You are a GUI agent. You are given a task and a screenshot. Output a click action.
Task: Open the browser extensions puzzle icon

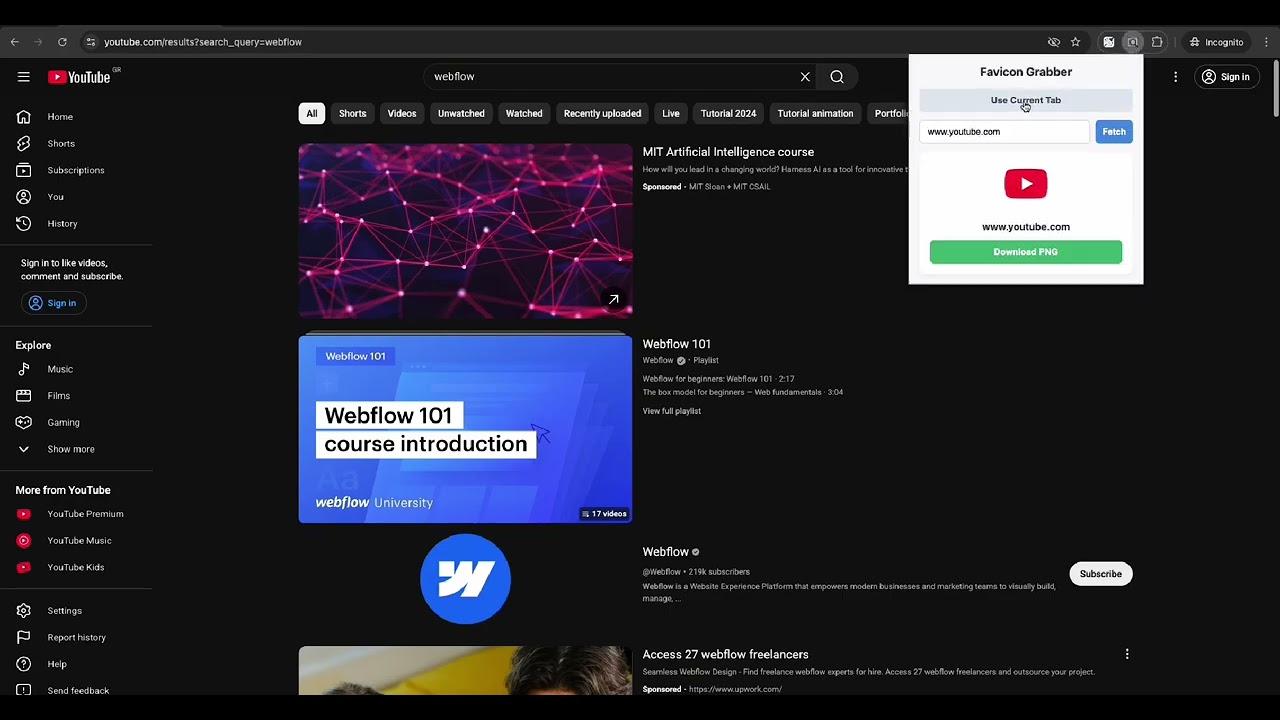point(1157,42)
